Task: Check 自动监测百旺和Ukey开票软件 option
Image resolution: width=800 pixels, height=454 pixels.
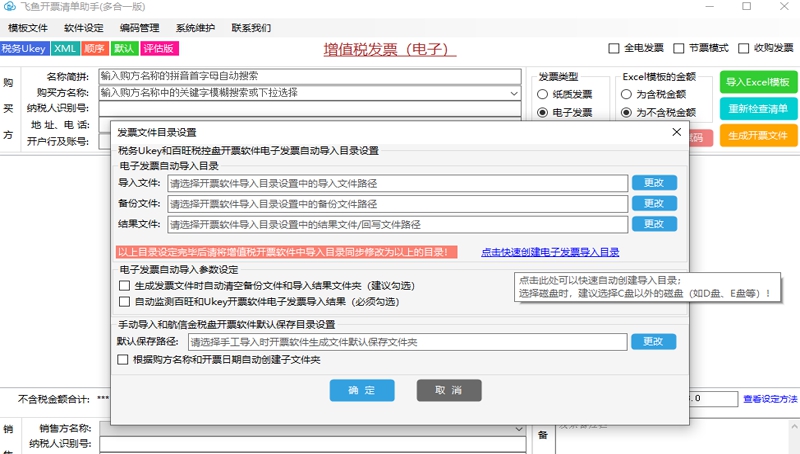Action: click(124, 302)
